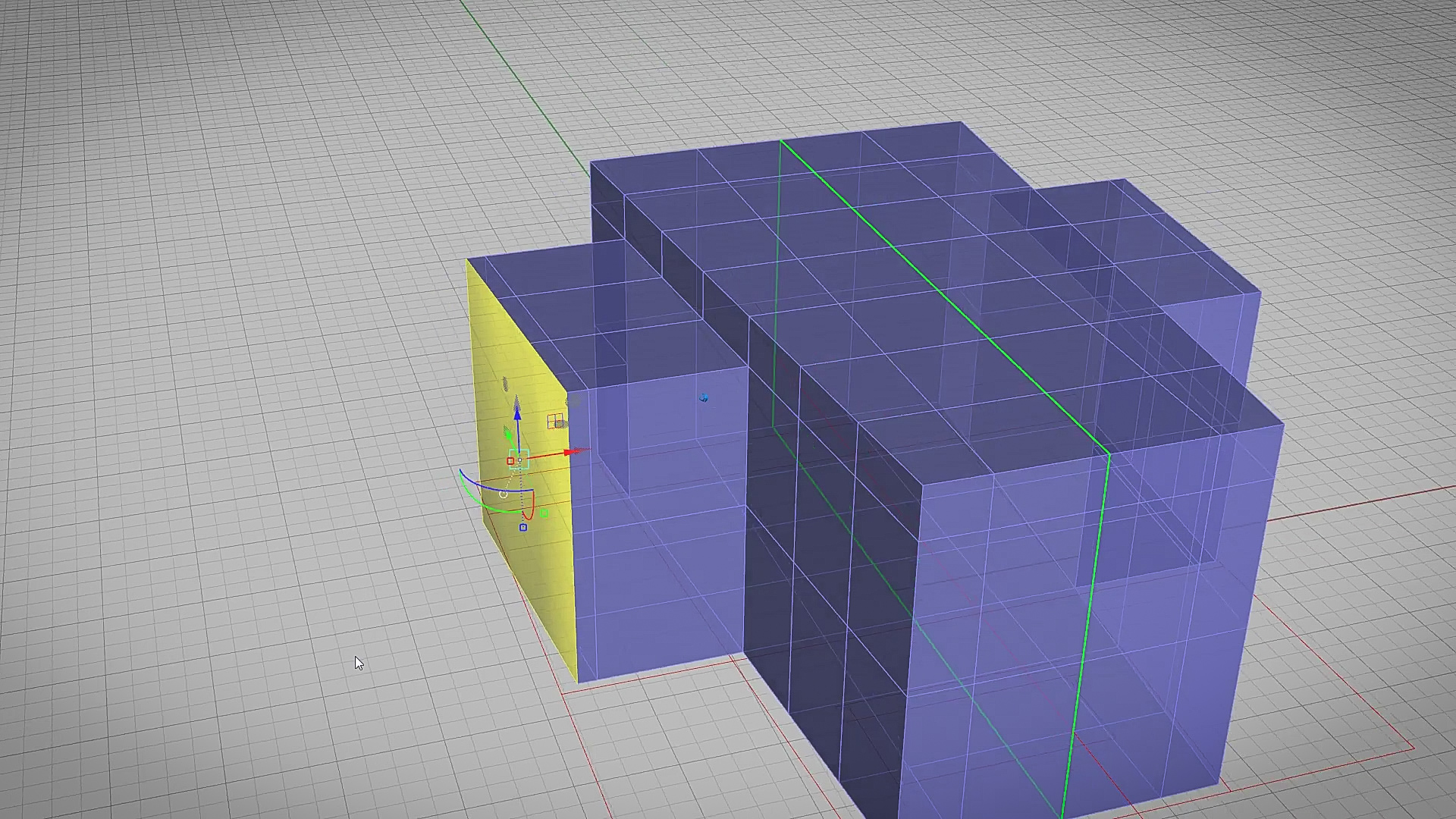
Task: Click the blue scale handle square
Action: tap(523, 527)
